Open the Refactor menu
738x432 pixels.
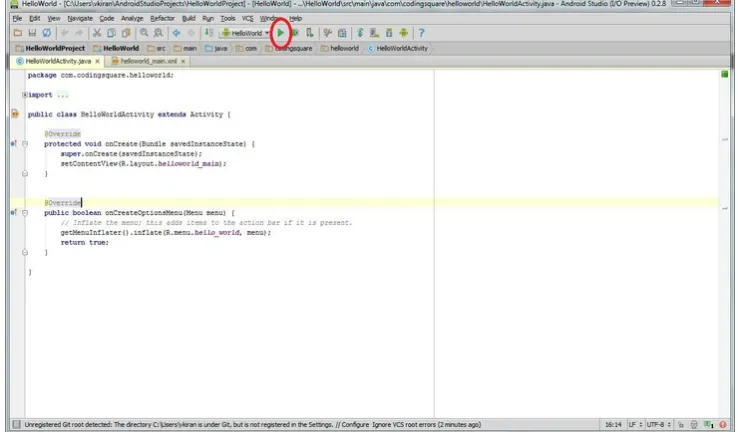[162, 18]
